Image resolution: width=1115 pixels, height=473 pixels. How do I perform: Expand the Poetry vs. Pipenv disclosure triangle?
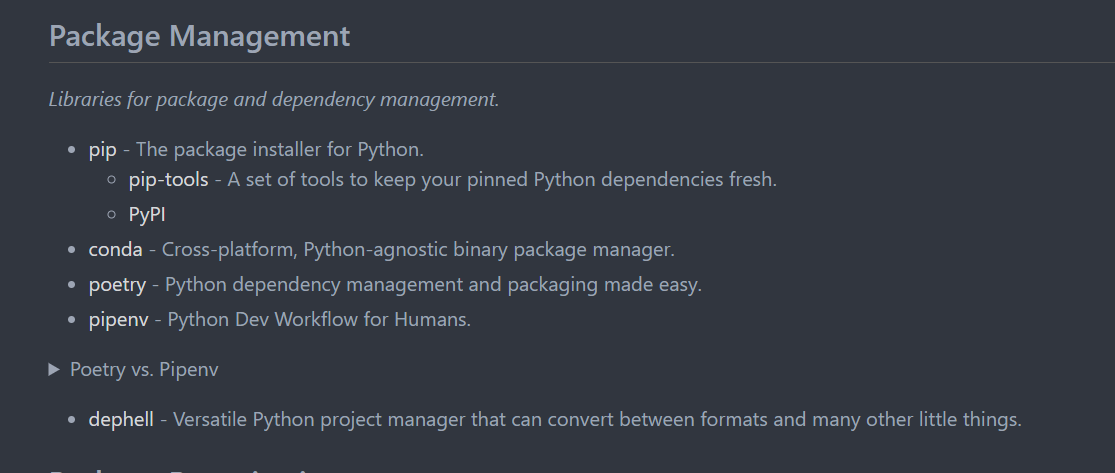(54, 370)
